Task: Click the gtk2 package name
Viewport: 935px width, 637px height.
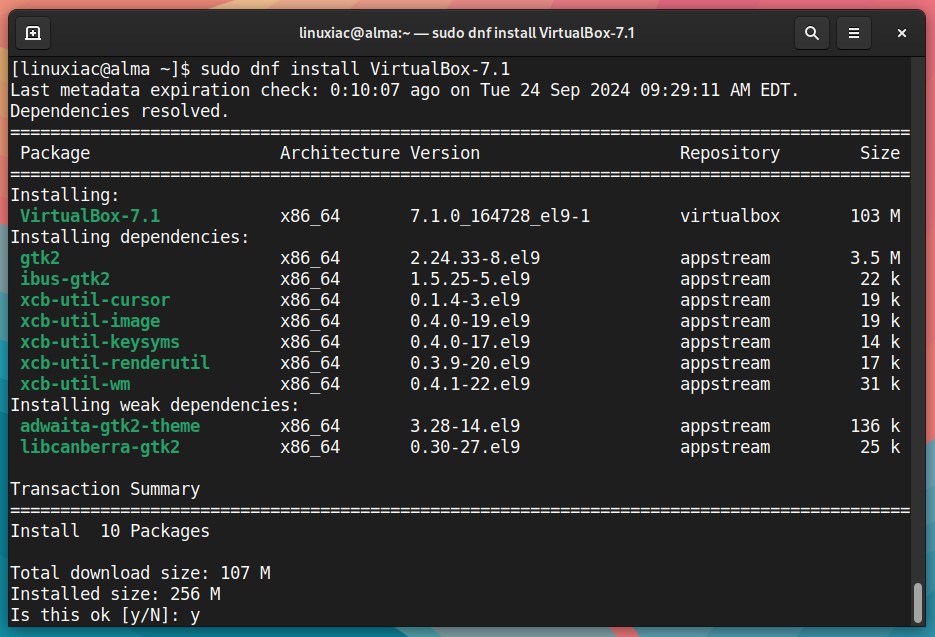Action: [x=40, y=258]
